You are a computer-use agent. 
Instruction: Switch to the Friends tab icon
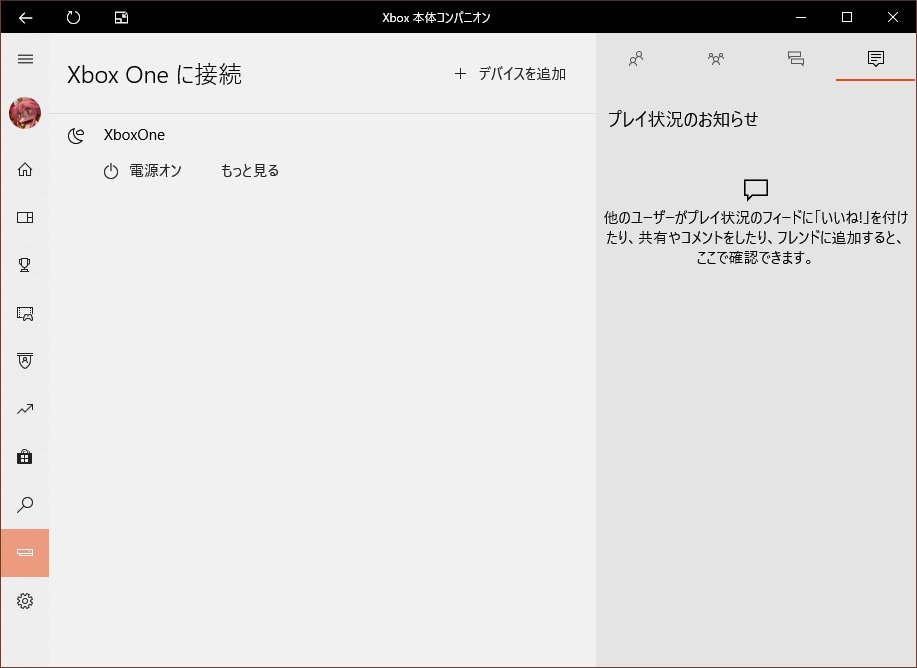[x=636, y=58]
